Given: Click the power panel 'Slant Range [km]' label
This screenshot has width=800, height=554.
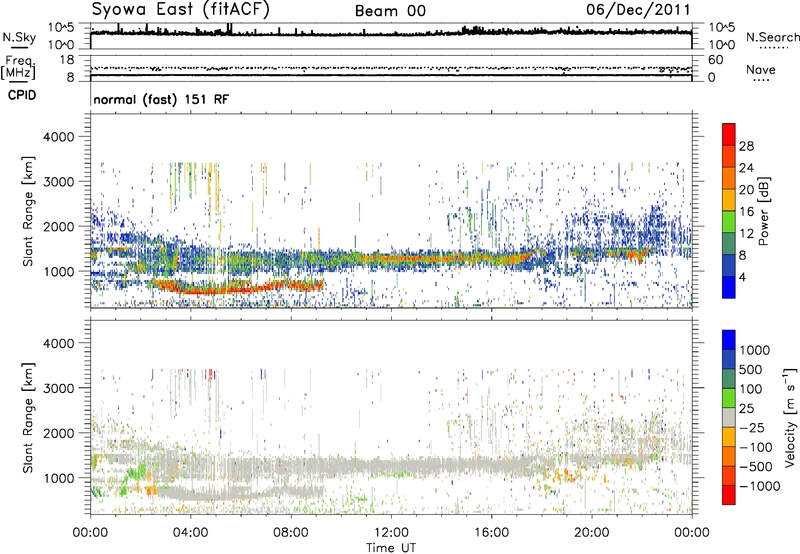Looking at the screenshot, I should tap(28, 211).
